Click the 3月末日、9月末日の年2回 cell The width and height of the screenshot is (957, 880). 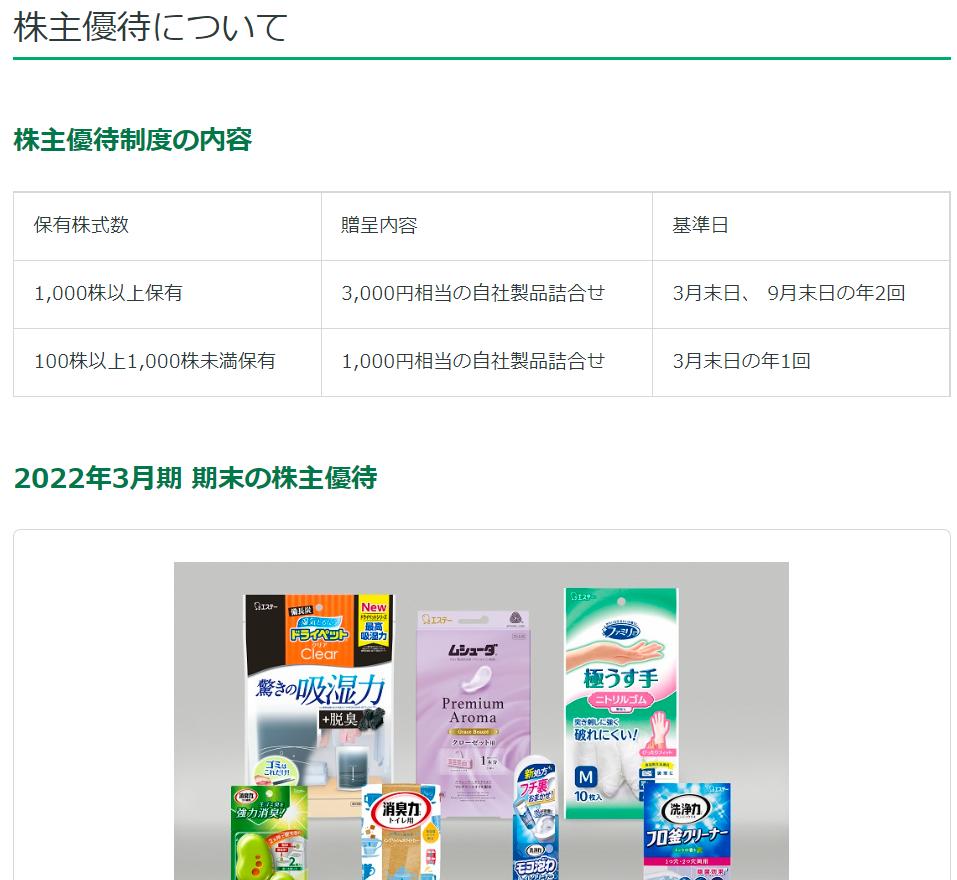coord(788,293)
